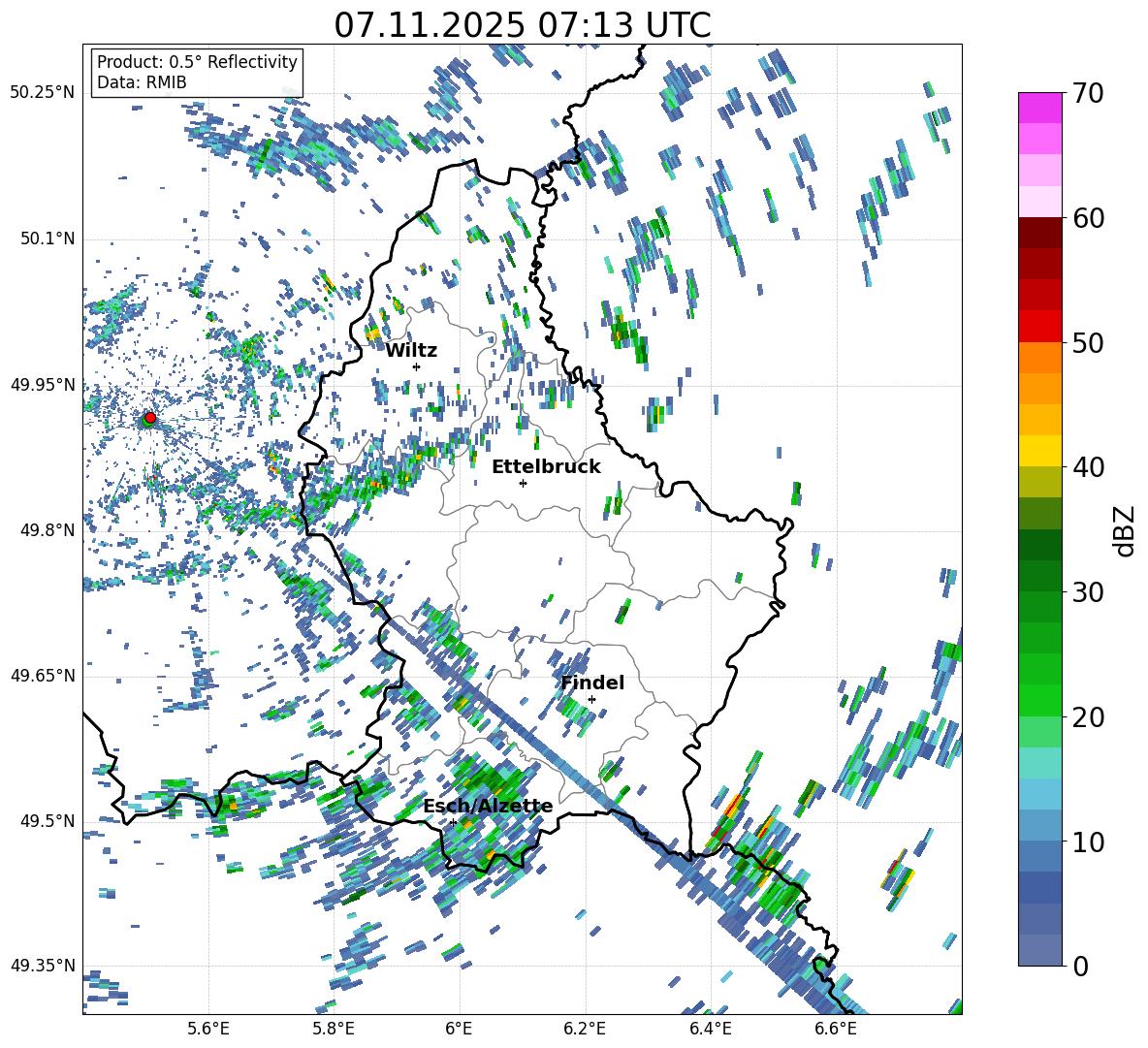Click the 50.25°N latitude label

[43, 93]
